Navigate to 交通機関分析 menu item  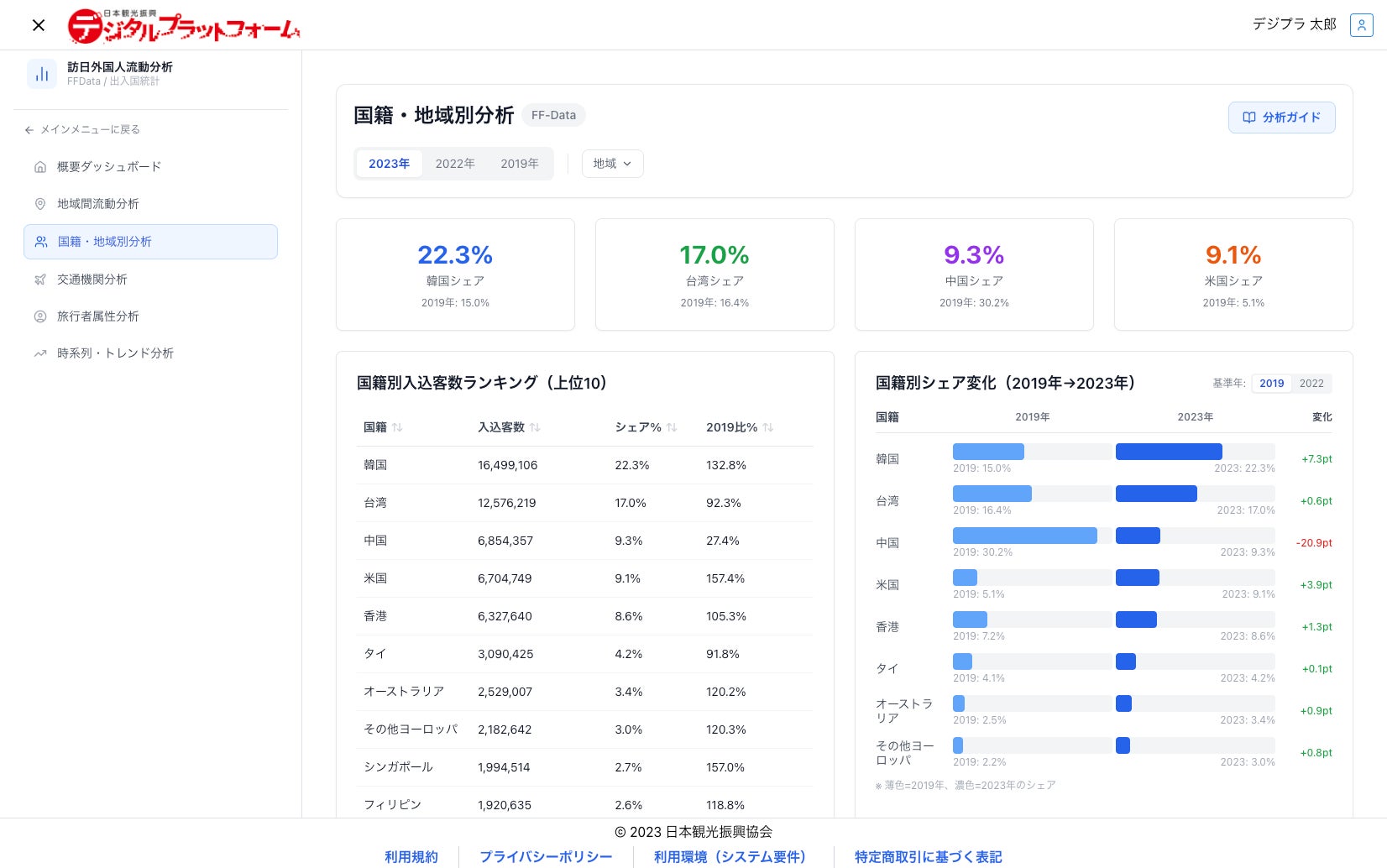click(92, 279)
